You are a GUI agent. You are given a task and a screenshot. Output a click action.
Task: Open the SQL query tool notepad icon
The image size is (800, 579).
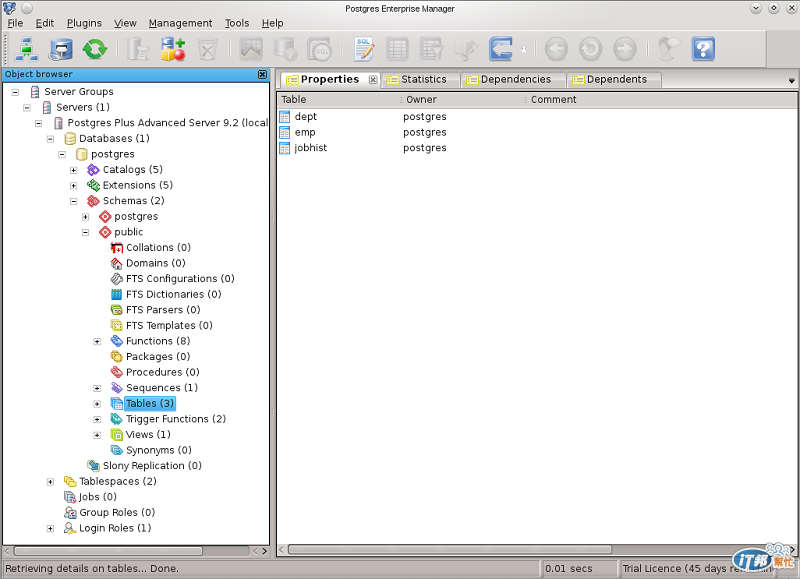click(364, 49)
